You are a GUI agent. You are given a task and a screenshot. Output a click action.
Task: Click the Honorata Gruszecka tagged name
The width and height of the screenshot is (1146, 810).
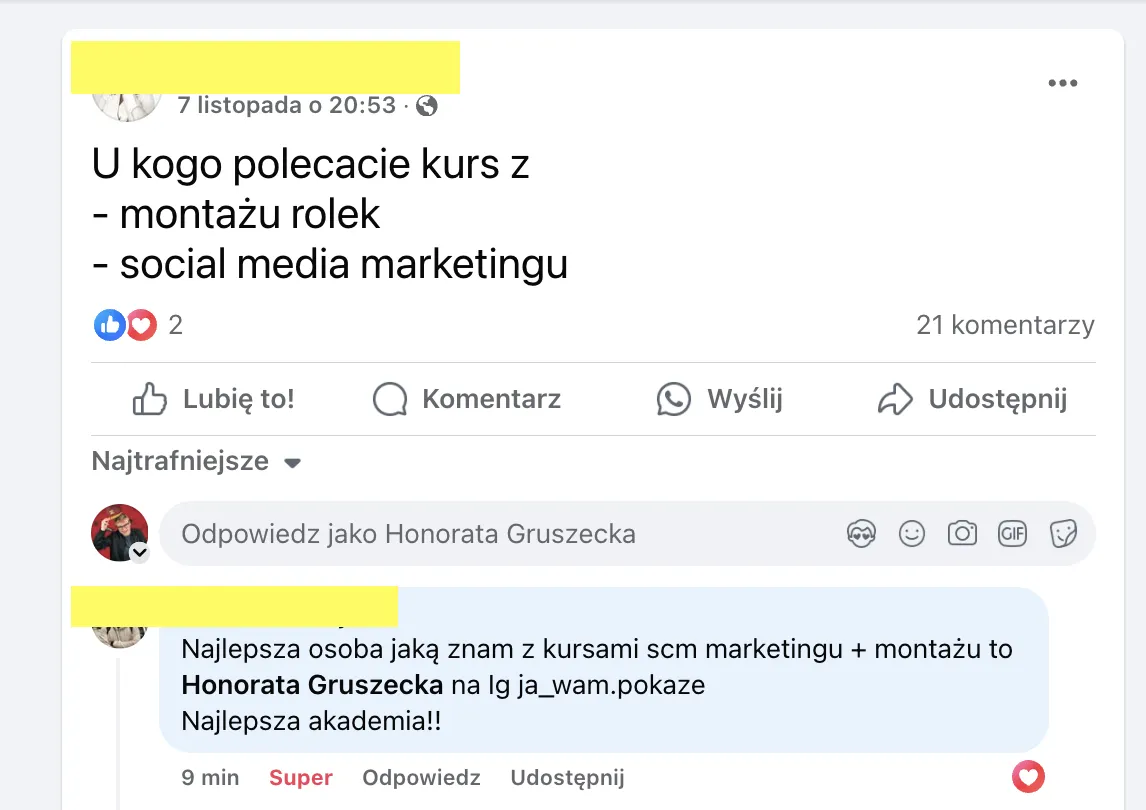312,685
